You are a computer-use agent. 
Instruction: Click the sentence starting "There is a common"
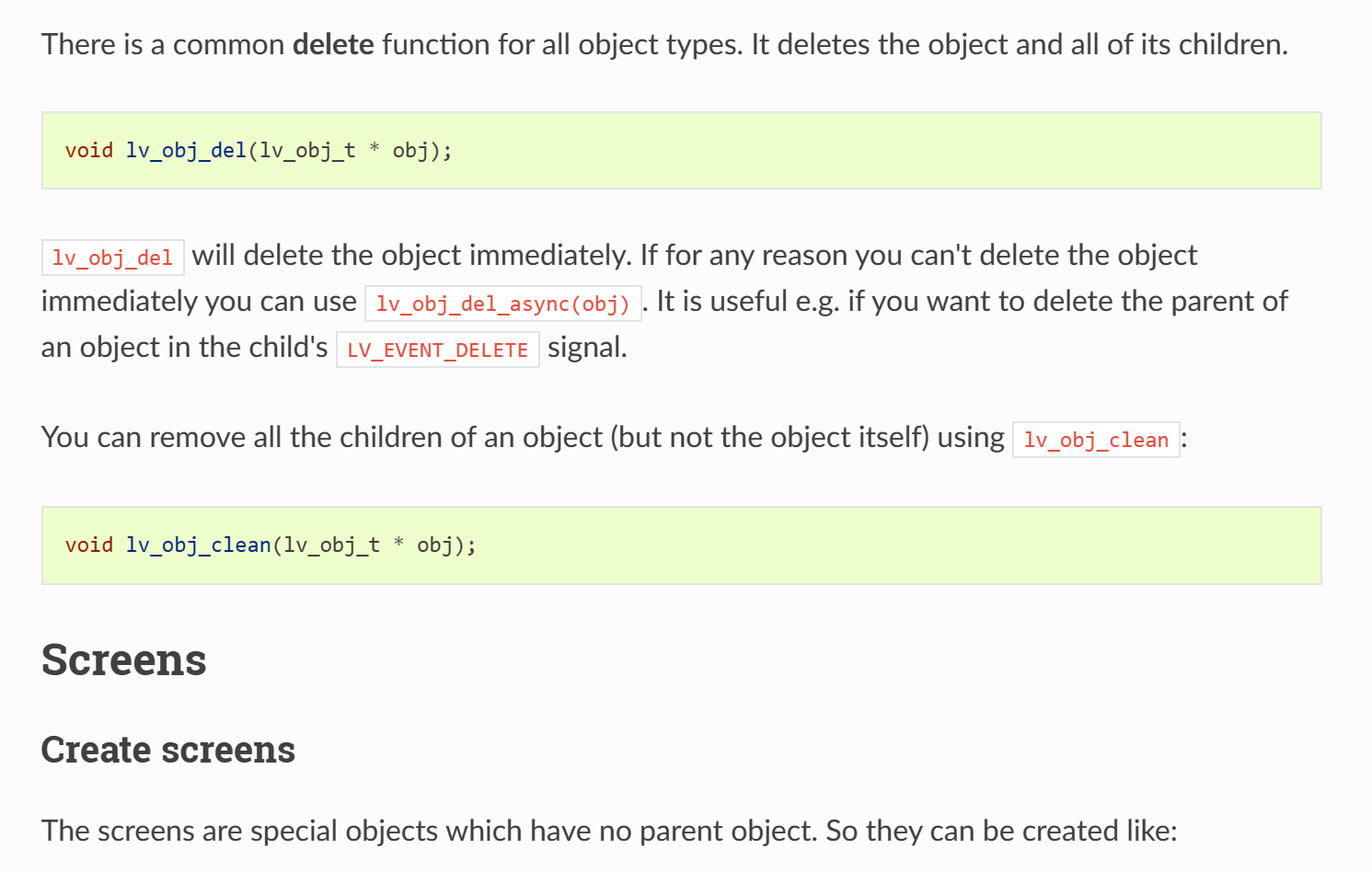664,44
